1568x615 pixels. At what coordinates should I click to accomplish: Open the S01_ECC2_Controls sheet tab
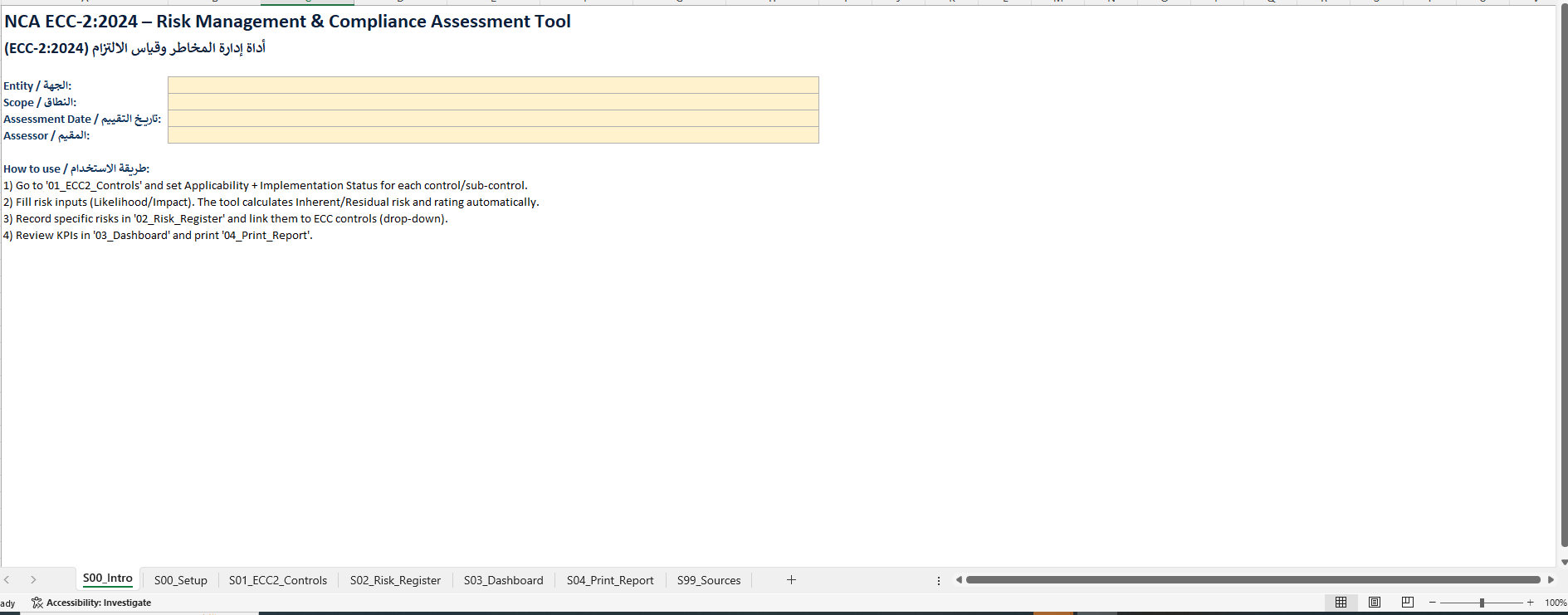(x=278, y=580)
